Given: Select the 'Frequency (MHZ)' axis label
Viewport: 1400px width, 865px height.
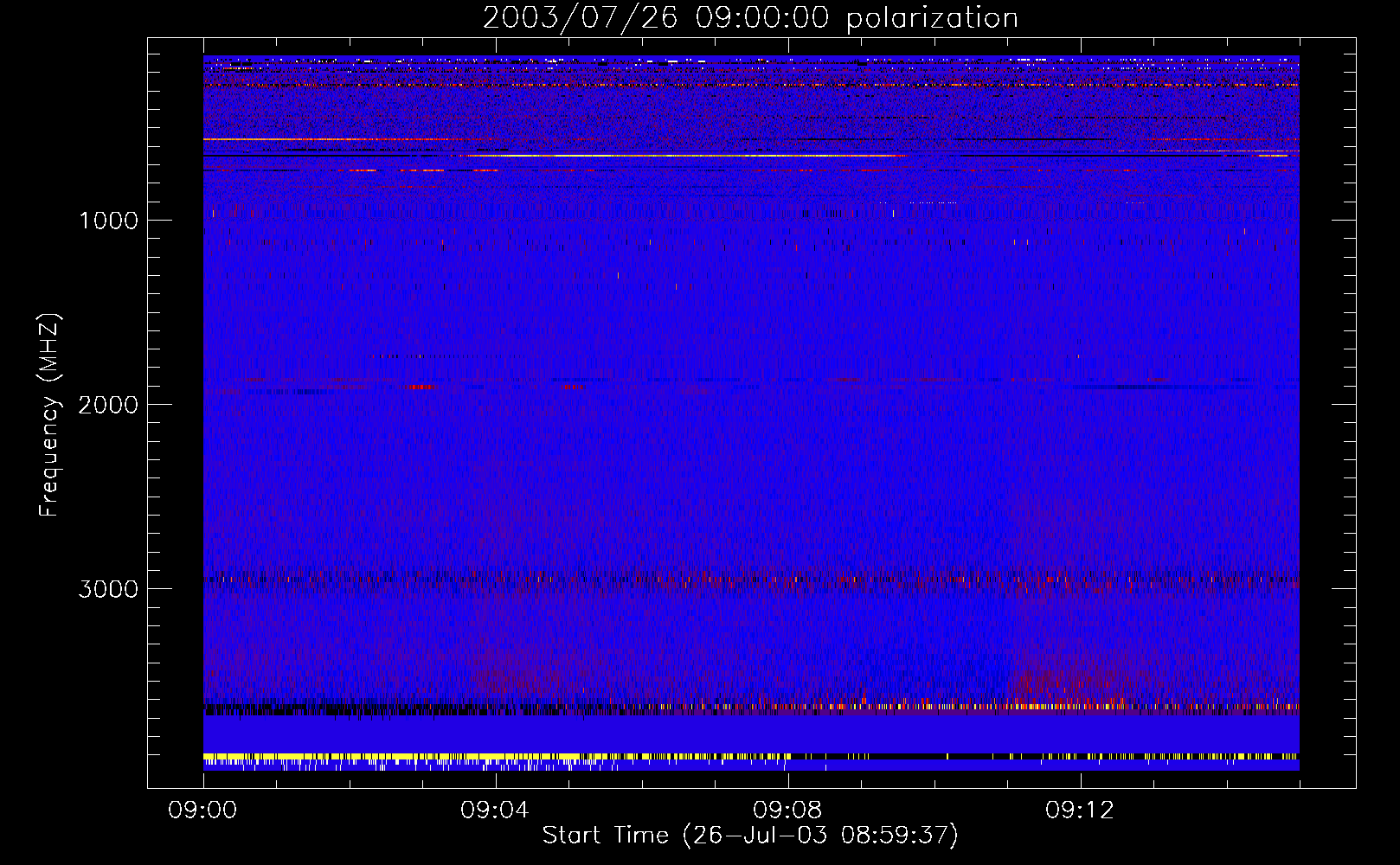Looking at the screenshot, I should click(49, 415).
